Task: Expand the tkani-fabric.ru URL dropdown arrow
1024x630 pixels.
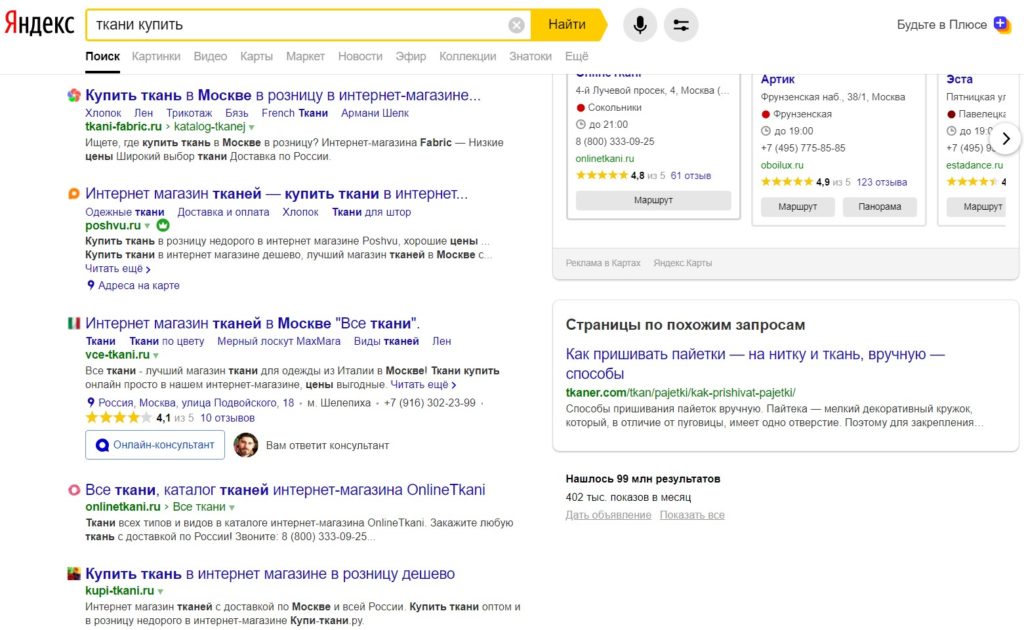Action: coord(251,127)
